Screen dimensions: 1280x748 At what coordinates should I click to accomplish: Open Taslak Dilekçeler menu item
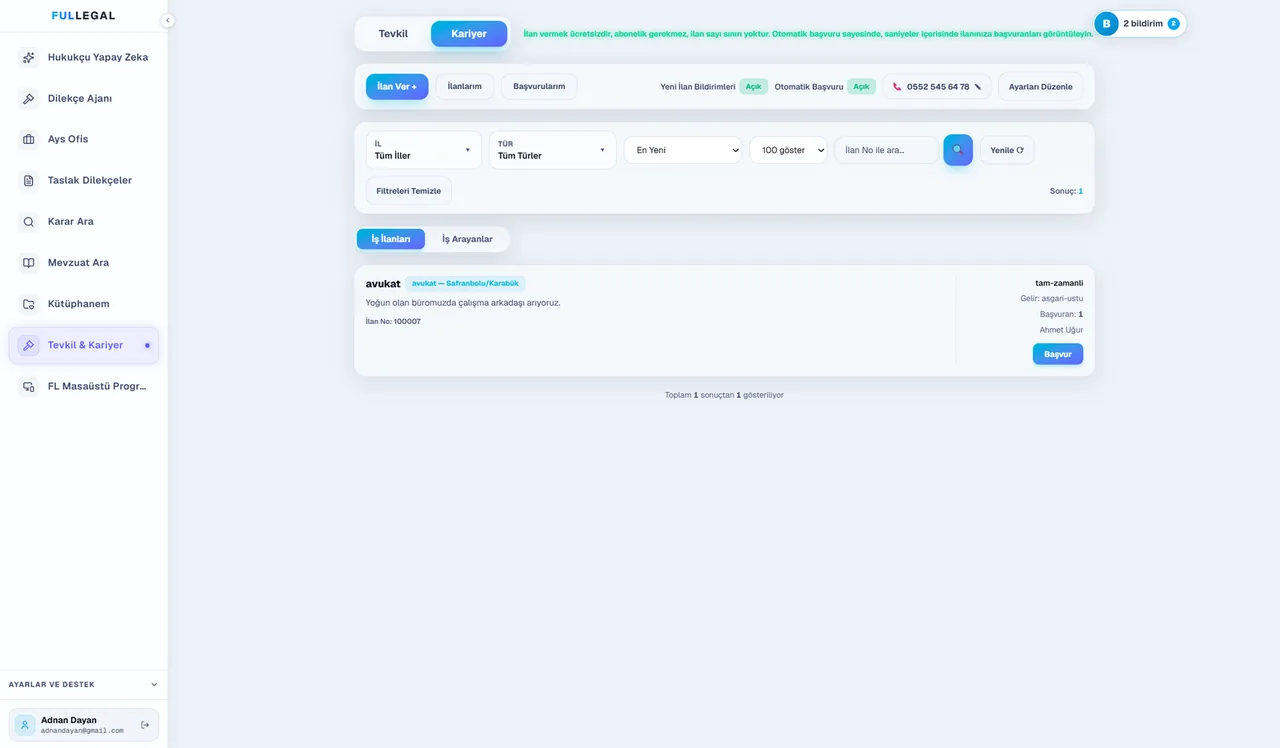[83, 180]
